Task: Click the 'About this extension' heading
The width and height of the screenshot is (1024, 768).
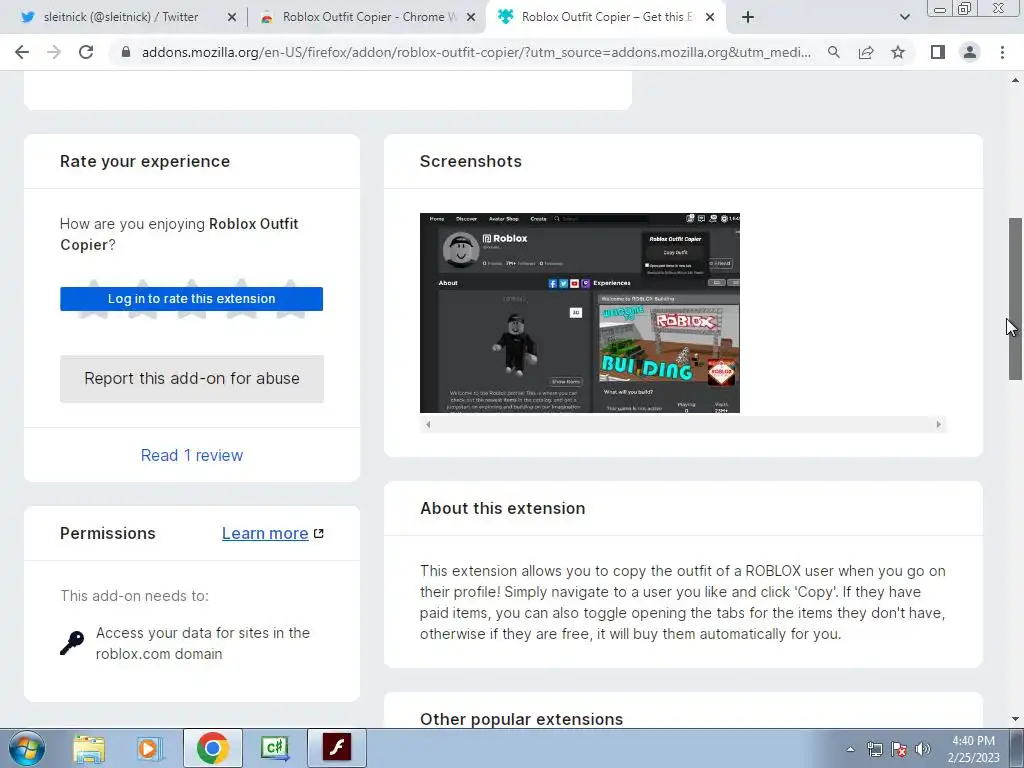Action: pyautogui.click(x=502, y=508)
